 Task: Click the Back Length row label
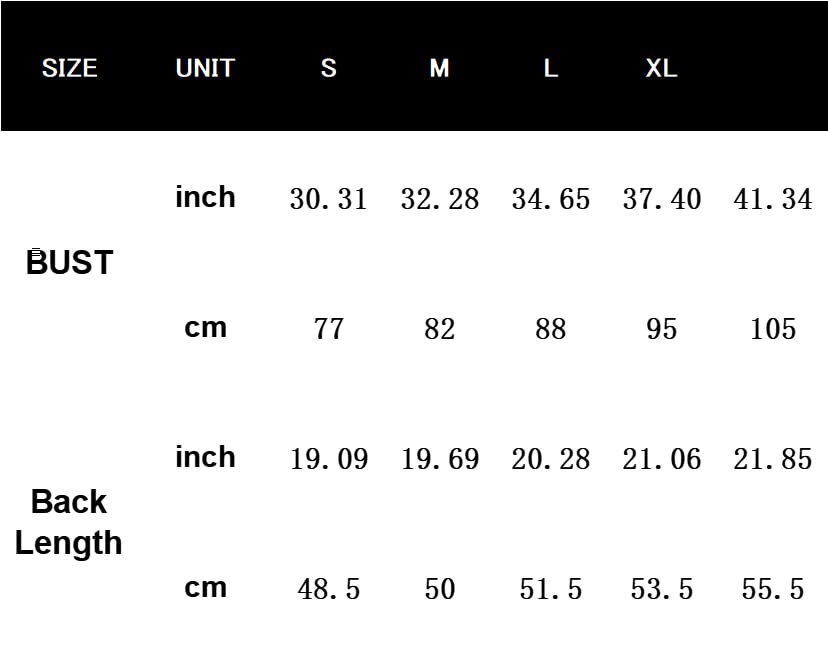click(69, 522)
